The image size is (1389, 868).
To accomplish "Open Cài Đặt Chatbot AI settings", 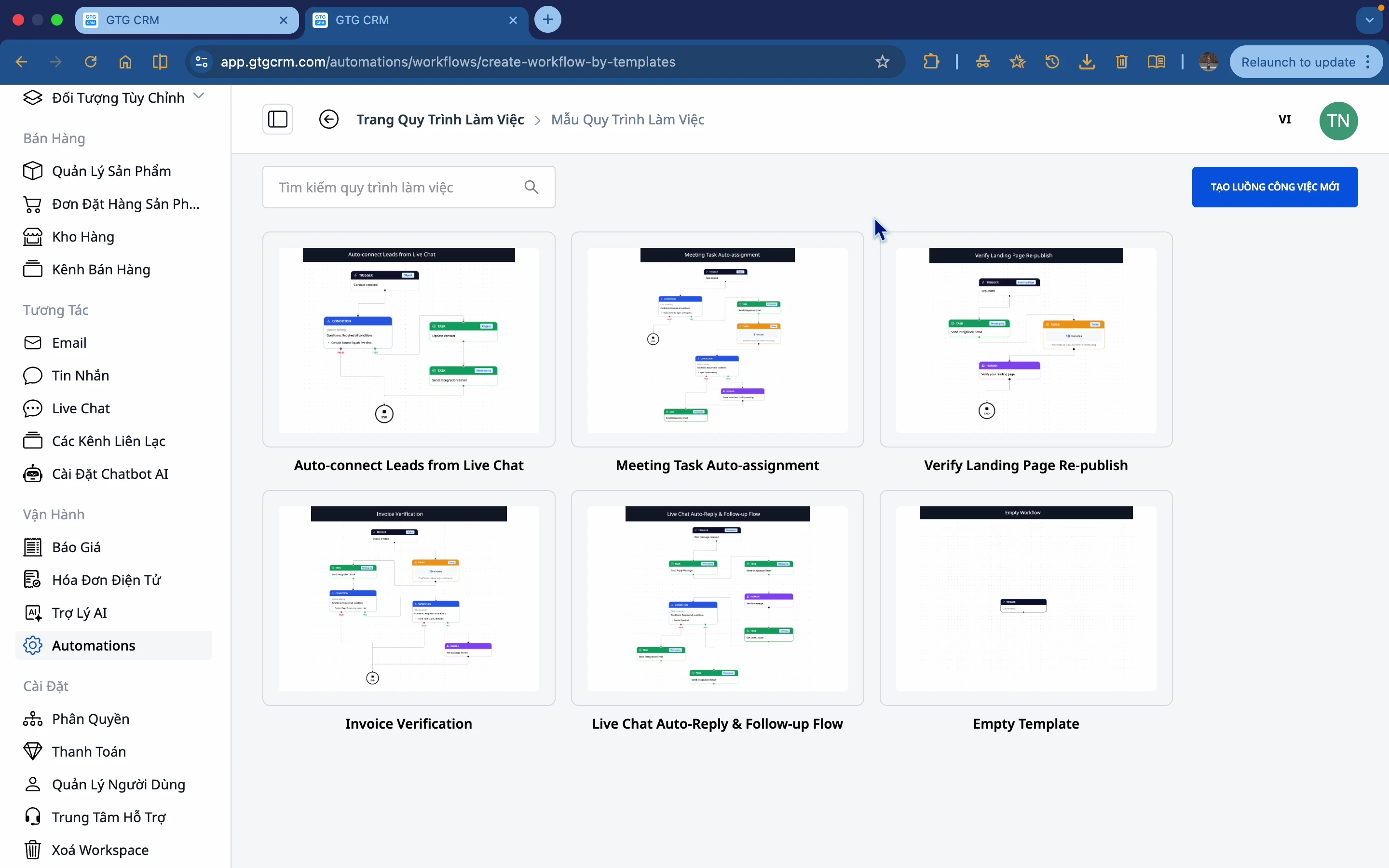I will [x=109, y=474].
